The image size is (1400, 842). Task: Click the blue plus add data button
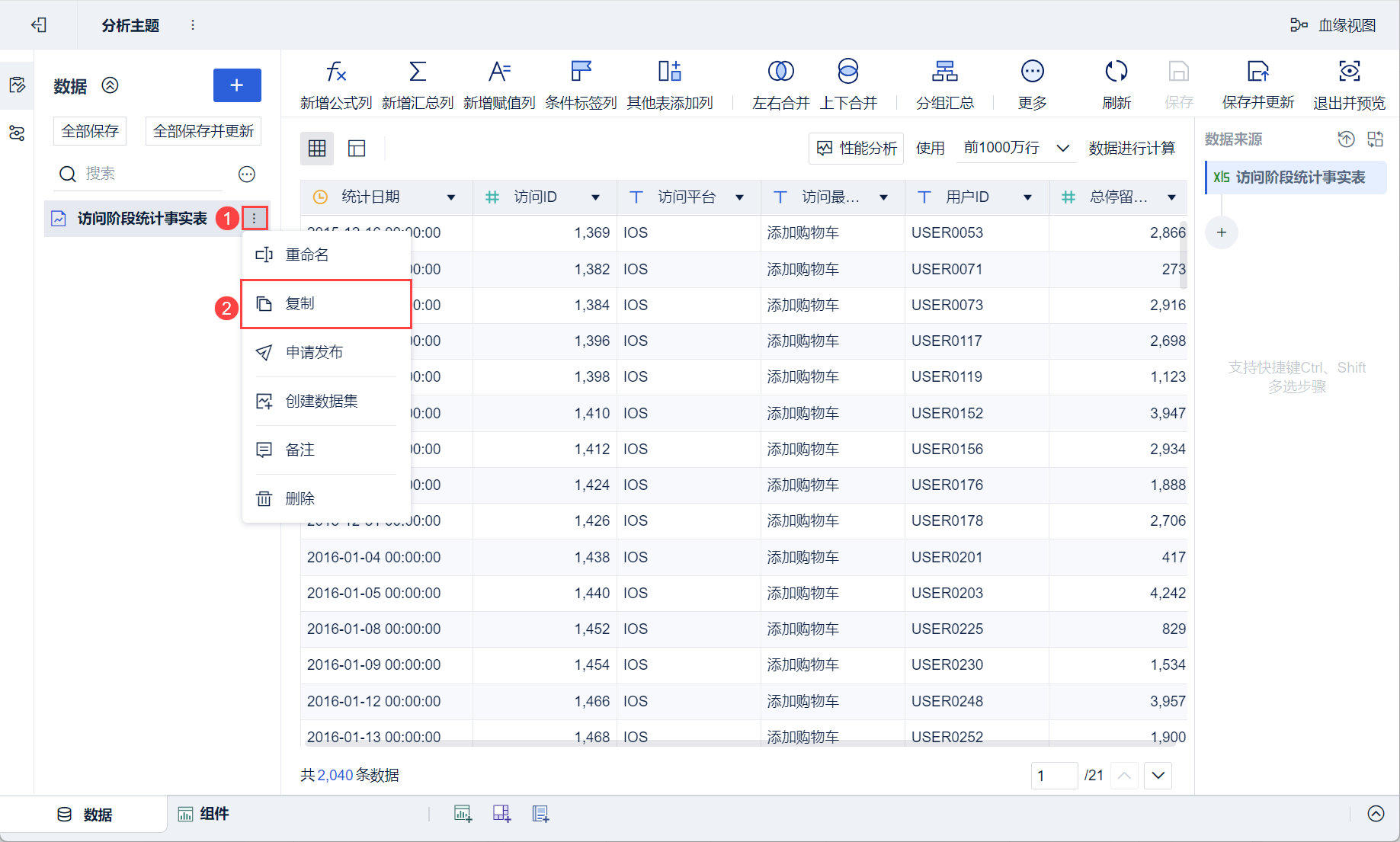[x=237, y=85]
